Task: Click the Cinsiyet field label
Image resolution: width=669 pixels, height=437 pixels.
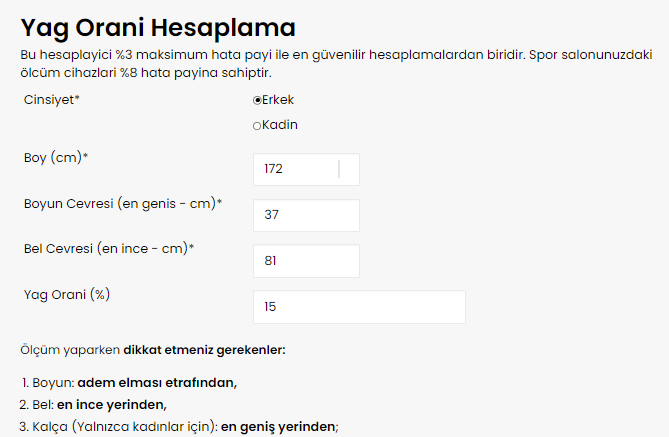Action: point(51,100)
